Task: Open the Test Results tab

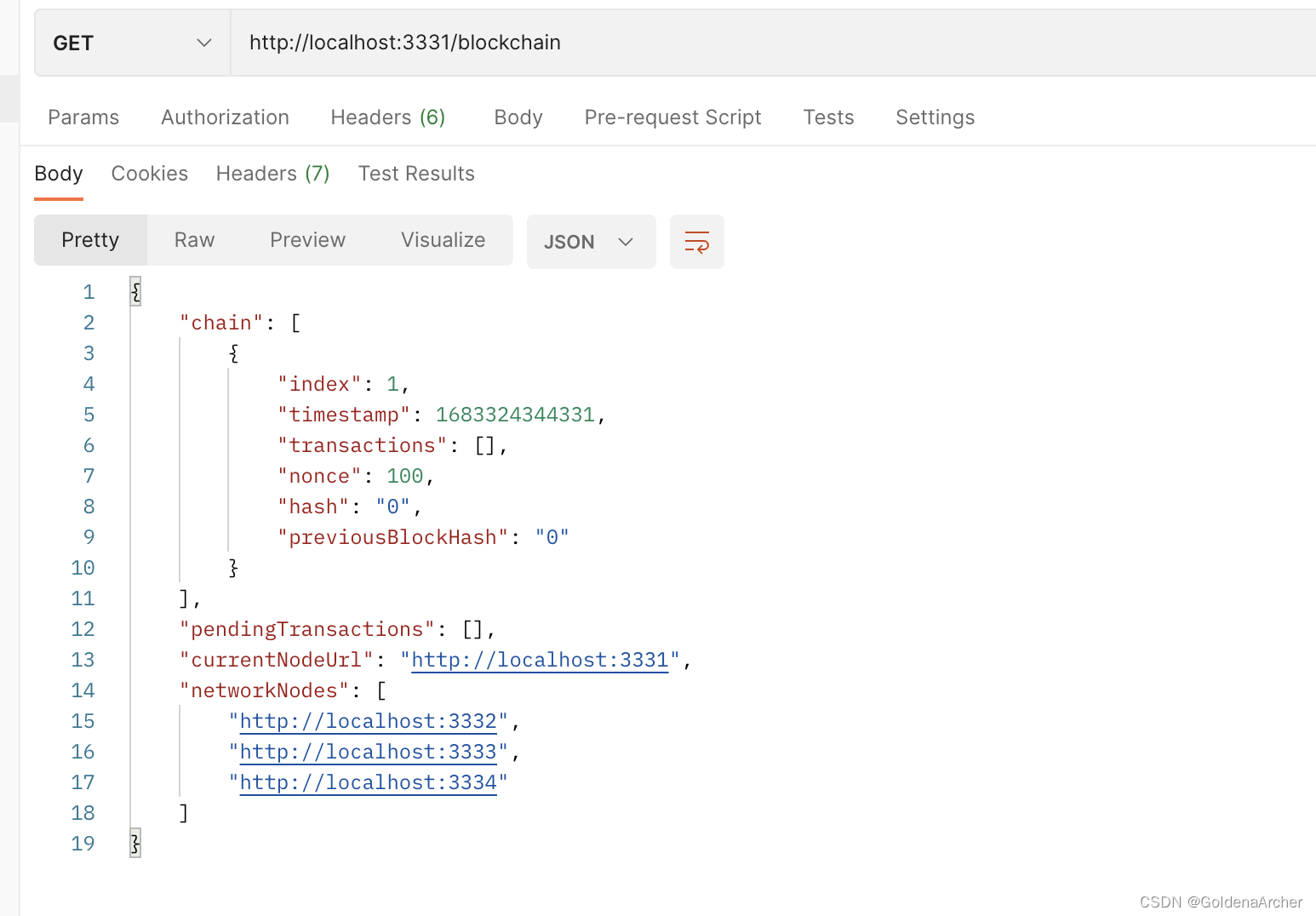Action: coord(416,174)
